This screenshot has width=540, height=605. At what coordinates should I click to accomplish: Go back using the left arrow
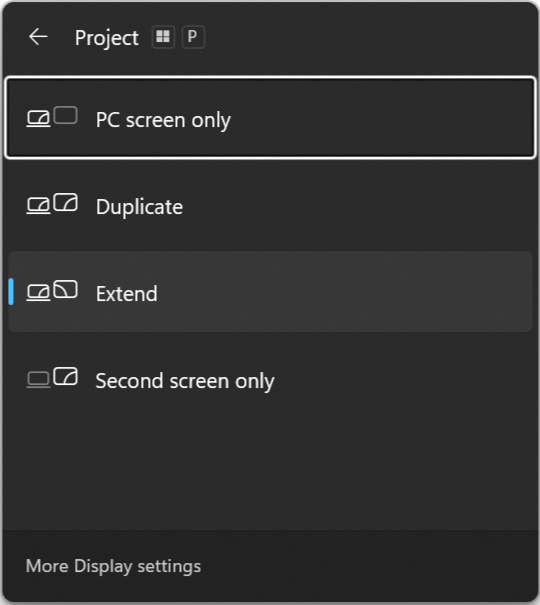coord(38,37)
